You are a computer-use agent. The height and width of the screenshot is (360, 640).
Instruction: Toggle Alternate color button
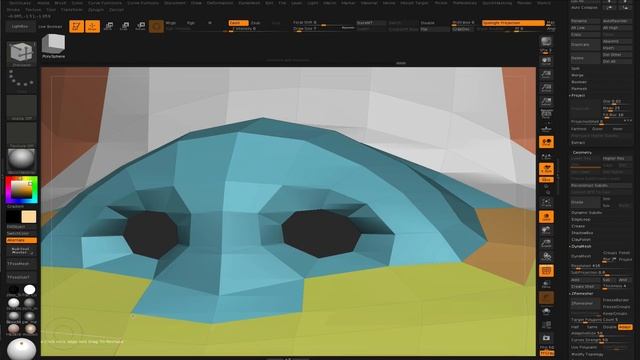[x=21, y=240]
